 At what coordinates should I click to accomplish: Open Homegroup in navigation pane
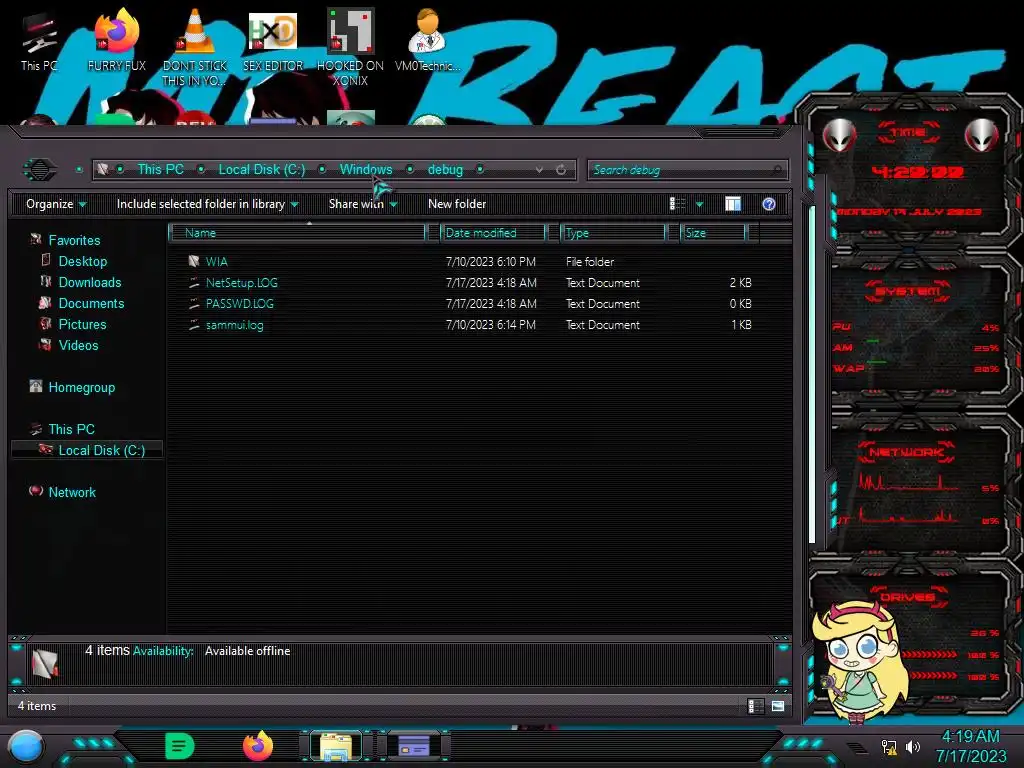pos(82,387)
